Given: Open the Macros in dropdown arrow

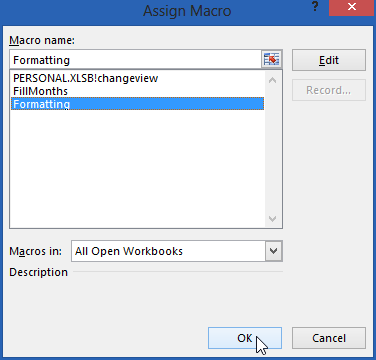Looking at the screenshot, I should [x=274, y=251].
